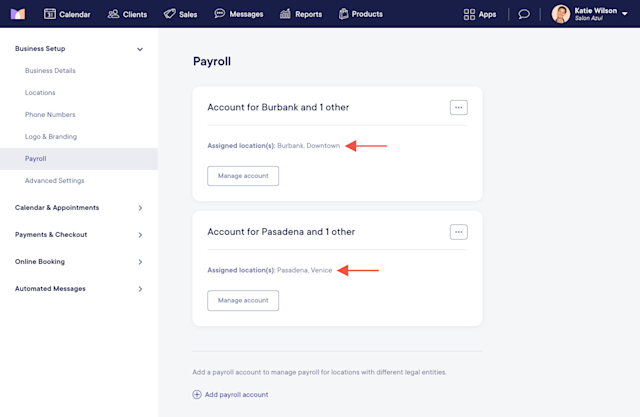Open more options for Burbank account

[x=458, y=108]
